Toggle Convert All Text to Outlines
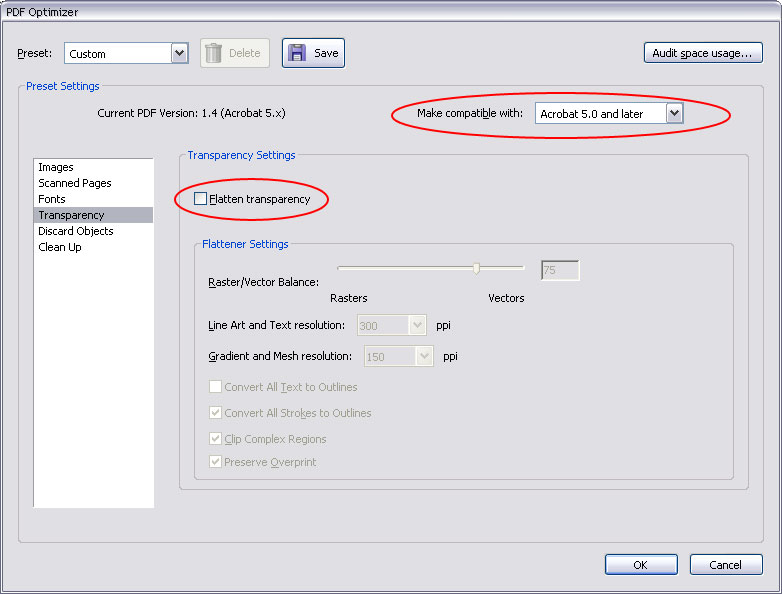Viewport: 782px width, 594px height. [x=215, y=387]
